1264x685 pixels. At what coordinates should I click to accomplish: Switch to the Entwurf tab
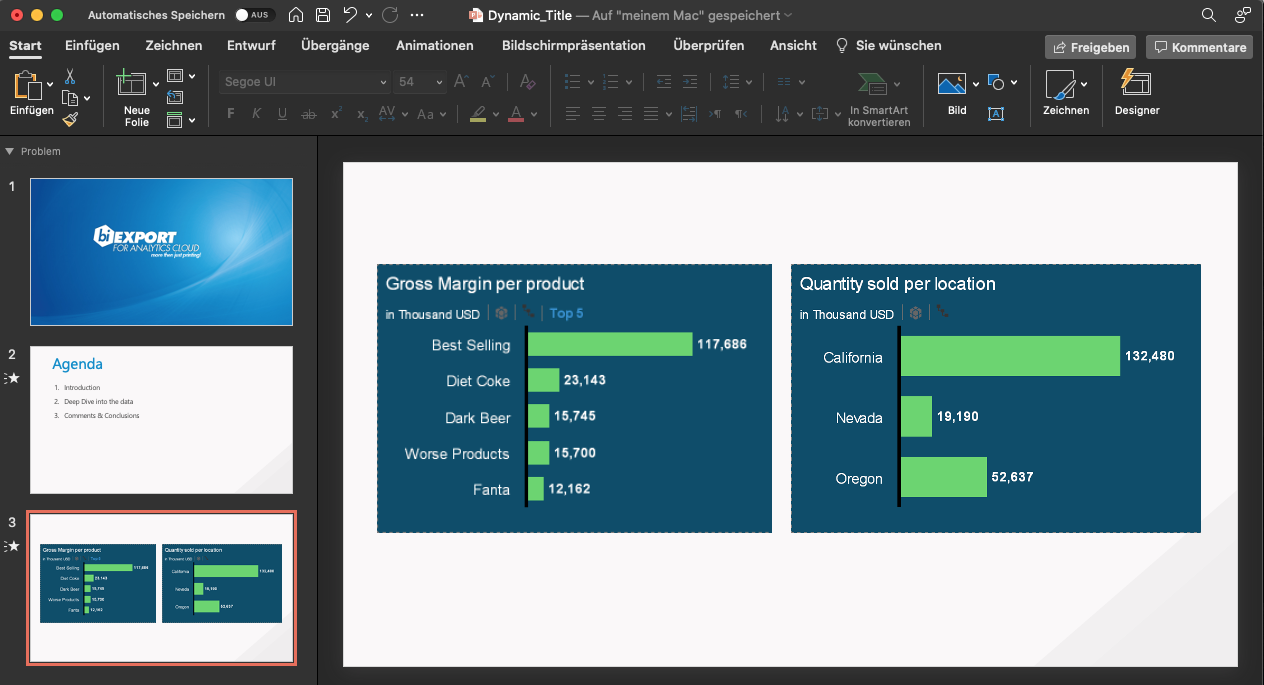[x=251, y=45]
